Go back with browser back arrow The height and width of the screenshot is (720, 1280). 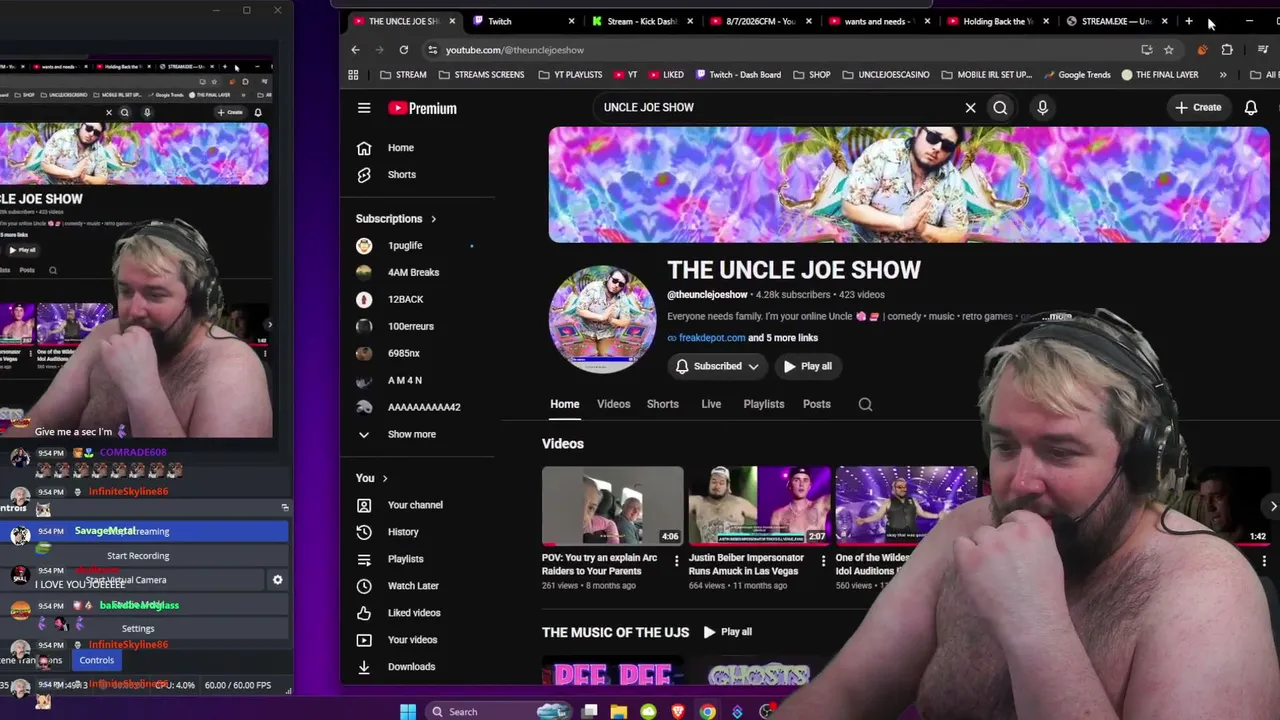pos(355,50)
